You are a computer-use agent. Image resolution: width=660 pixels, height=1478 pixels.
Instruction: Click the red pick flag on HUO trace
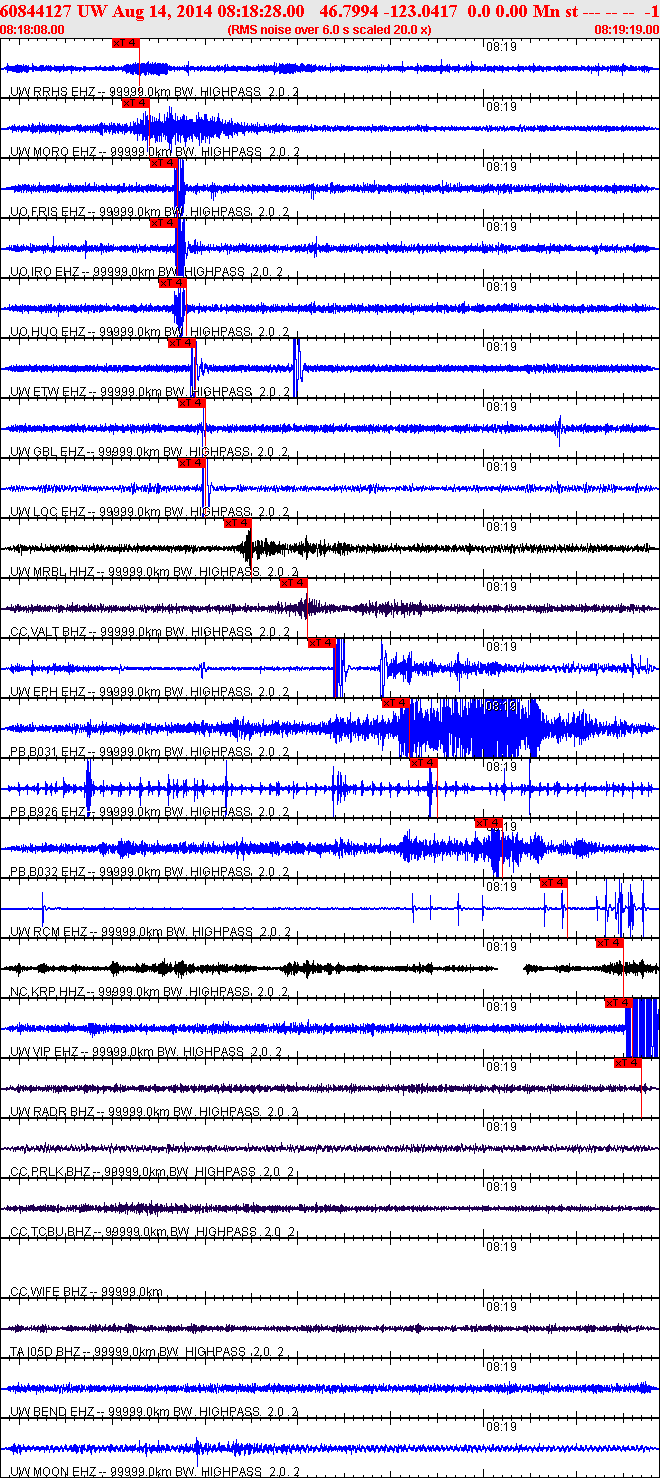click(x=173, y=283)
